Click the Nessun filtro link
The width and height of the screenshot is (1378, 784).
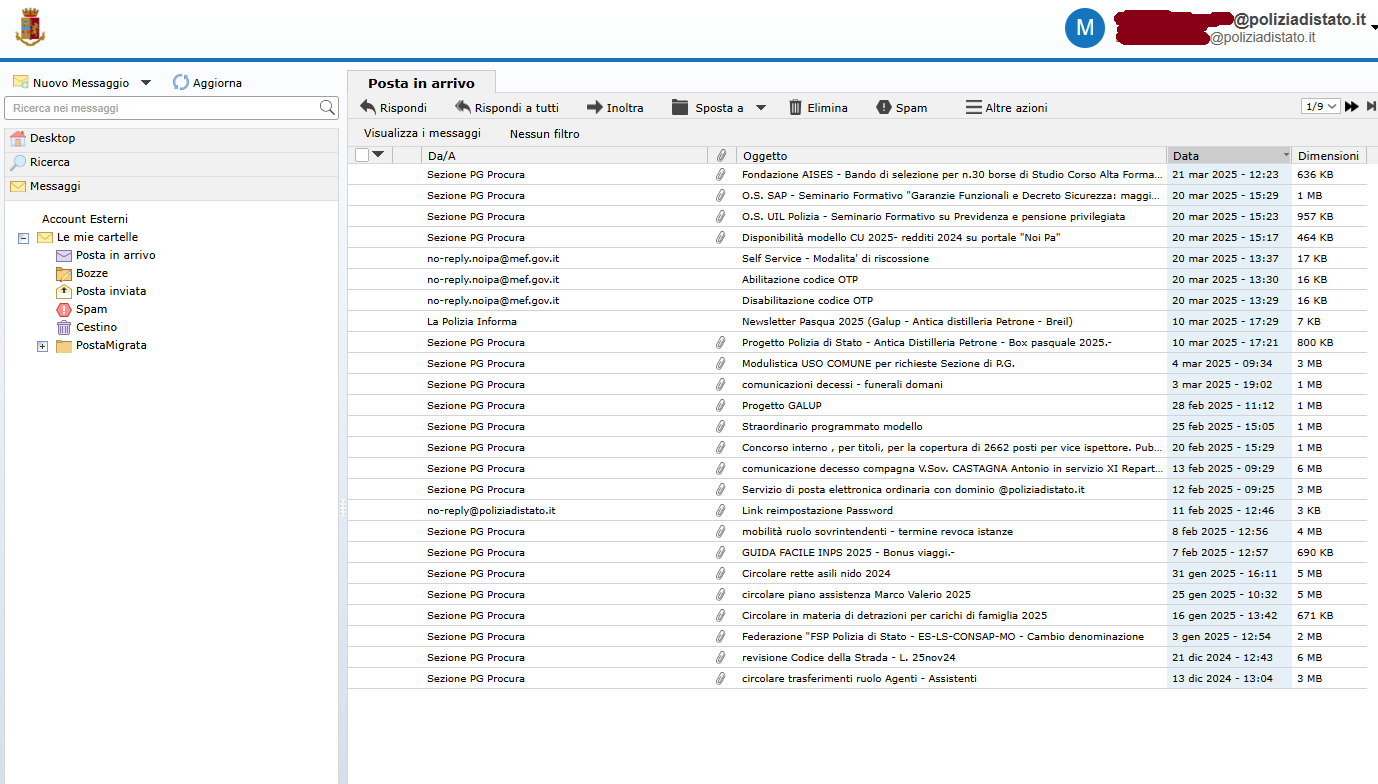[x=544, y=134]
